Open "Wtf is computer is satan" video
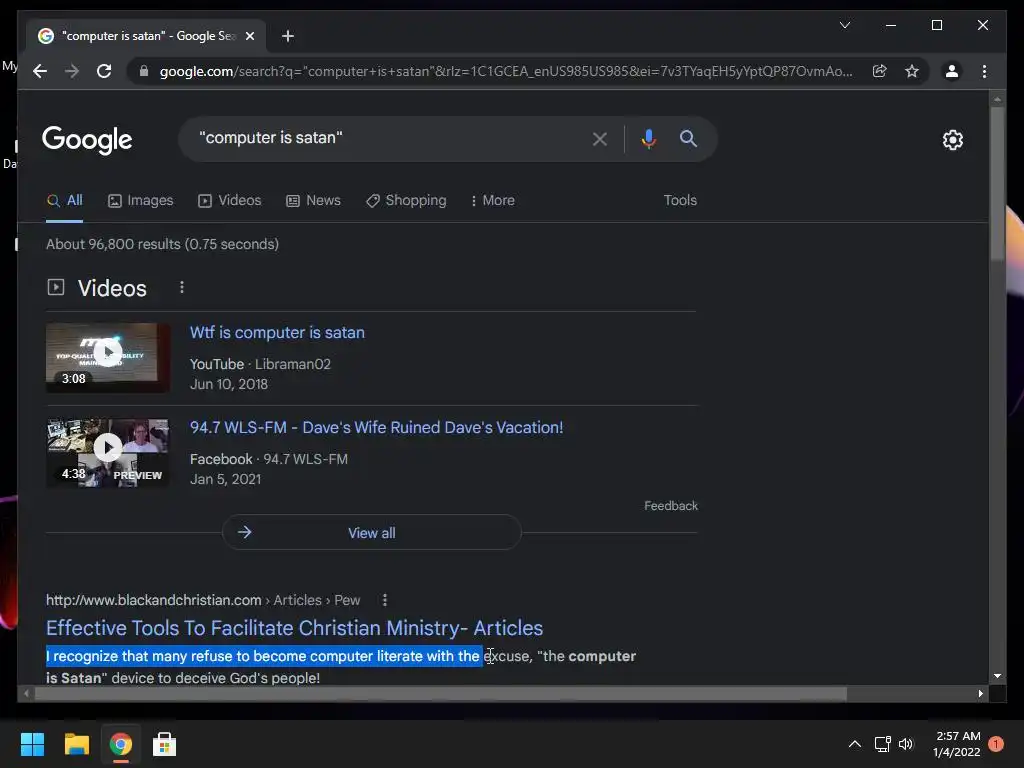 [277, 332]
